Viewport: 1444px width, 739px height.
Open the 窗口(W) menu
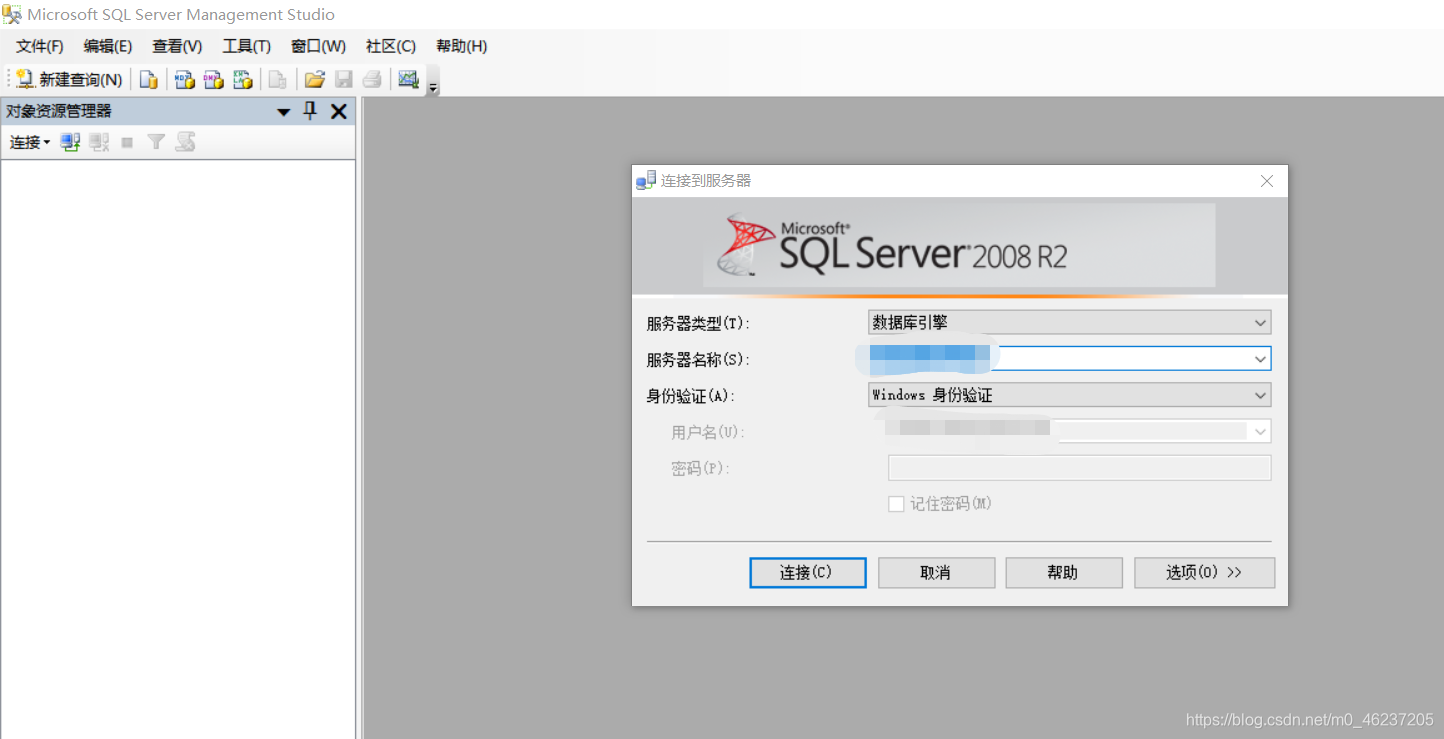tap(318, 46)
